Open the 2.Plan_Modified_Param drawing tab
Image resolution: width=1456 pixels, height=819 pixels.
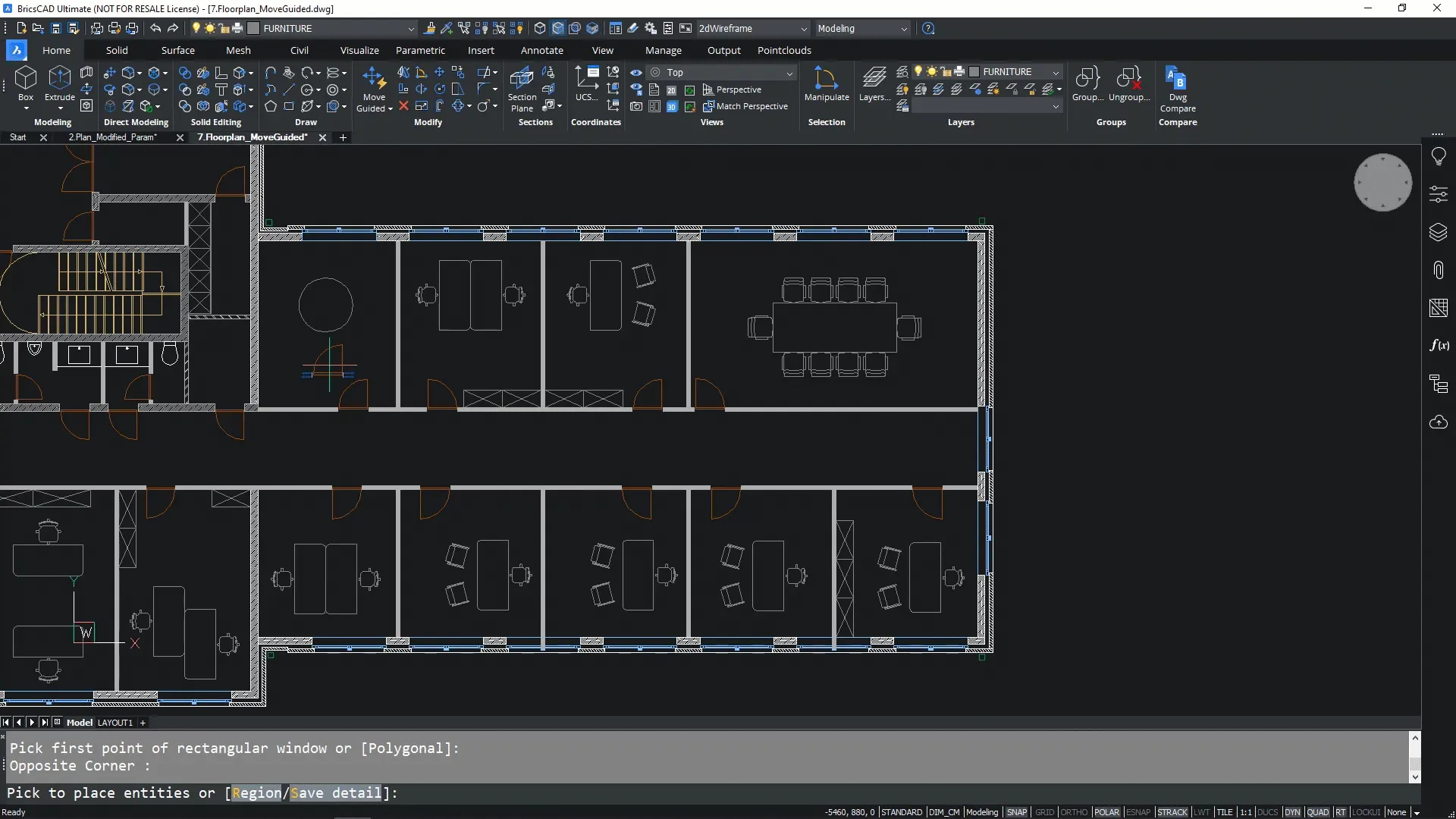(x=113, y=137)
